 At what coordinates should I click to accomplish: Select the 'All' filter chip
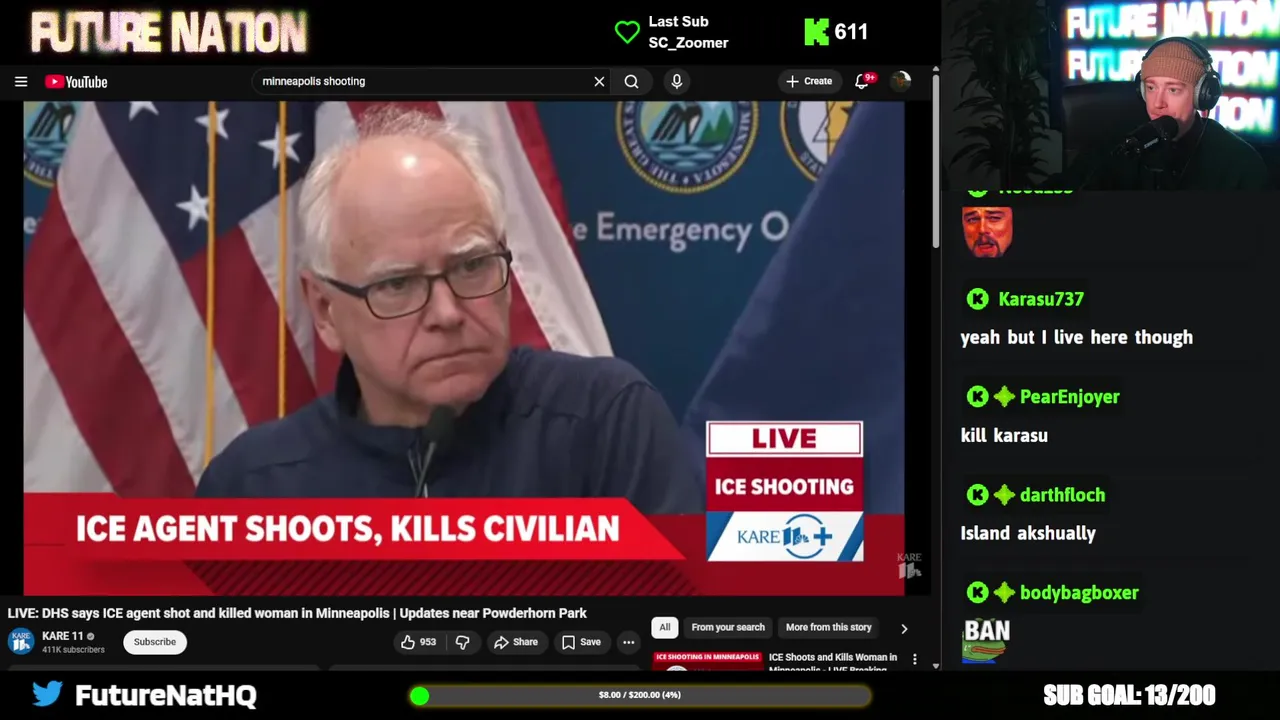[664, 628]
